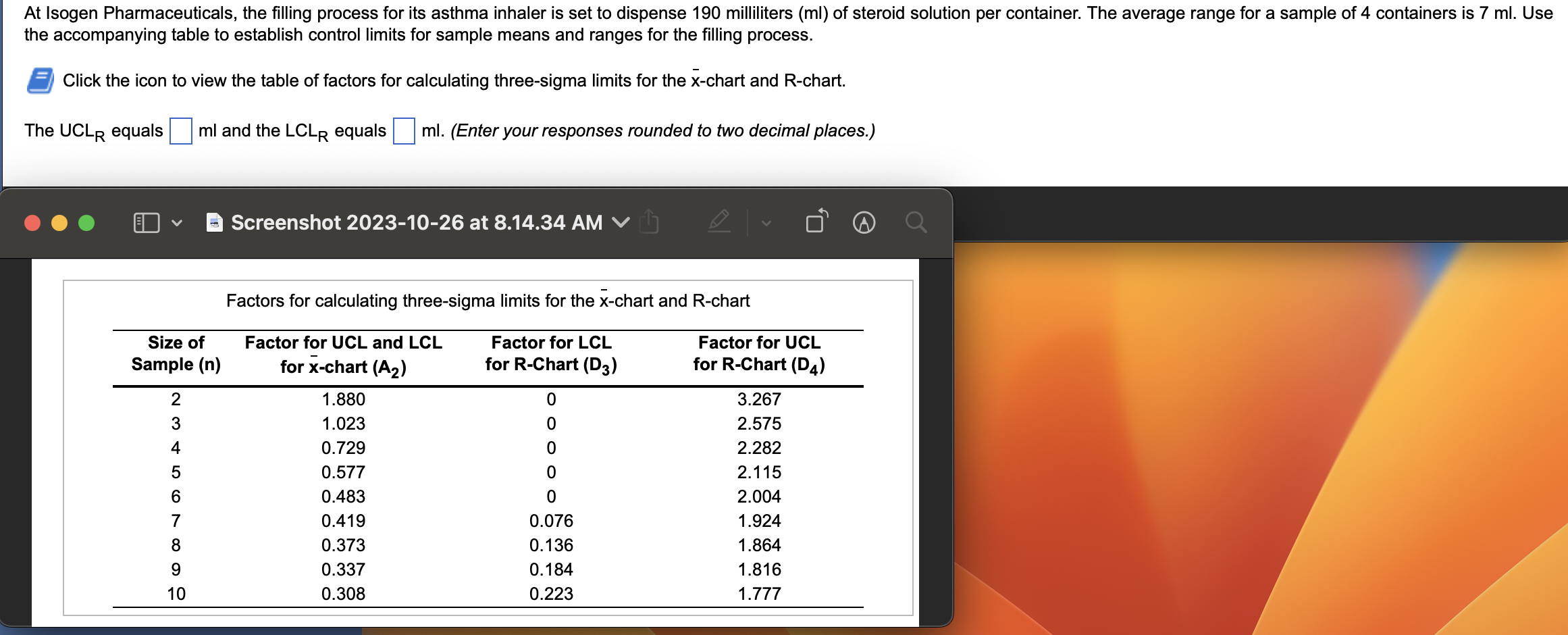Click the UCL R answer input box
1568x635 pixels.
coord(181,131)
